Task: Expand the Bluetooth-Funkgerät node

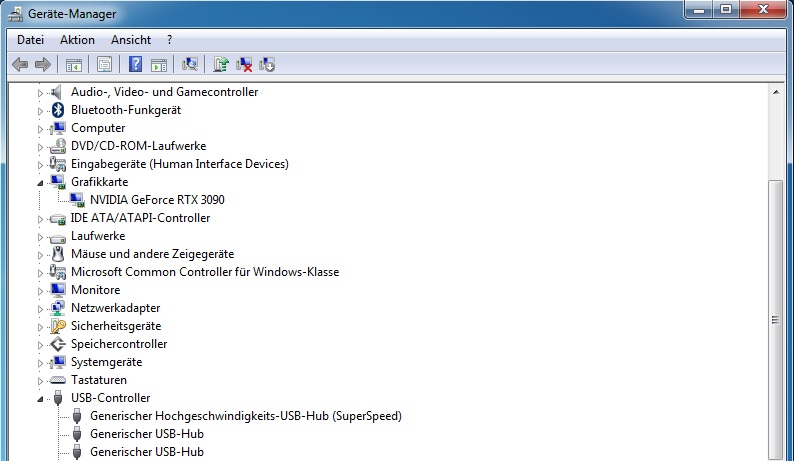Action: click(x=40, y=111)
